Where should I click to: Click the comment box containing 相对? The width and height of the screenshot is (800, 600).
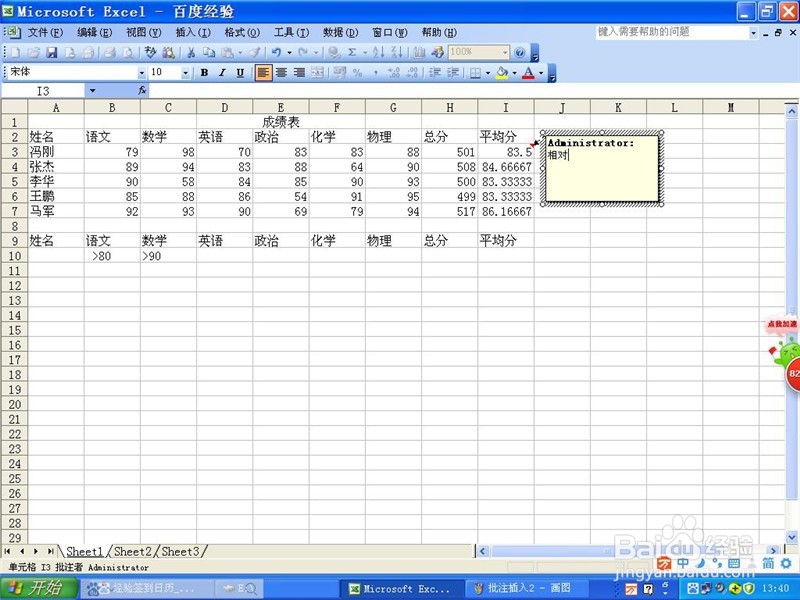coord(602,168)
